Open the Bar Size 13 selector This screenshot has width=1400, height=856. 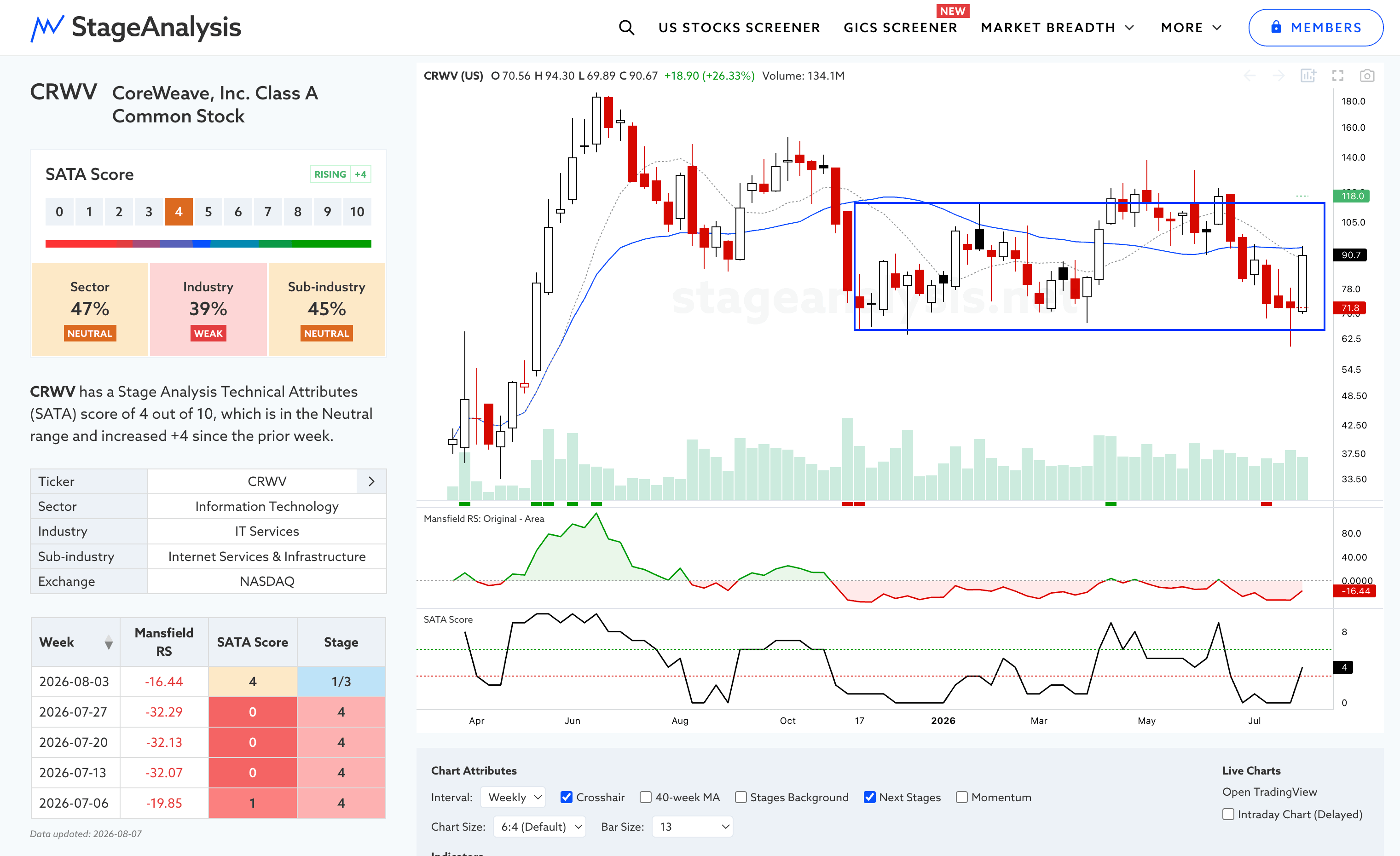tap(692, 827)
